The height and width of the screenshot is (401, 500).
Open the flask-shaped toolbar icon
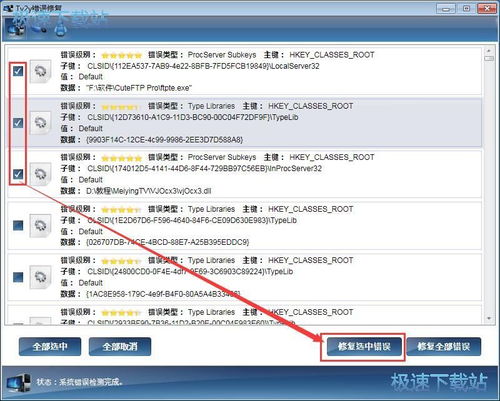(x=61, y=29)
